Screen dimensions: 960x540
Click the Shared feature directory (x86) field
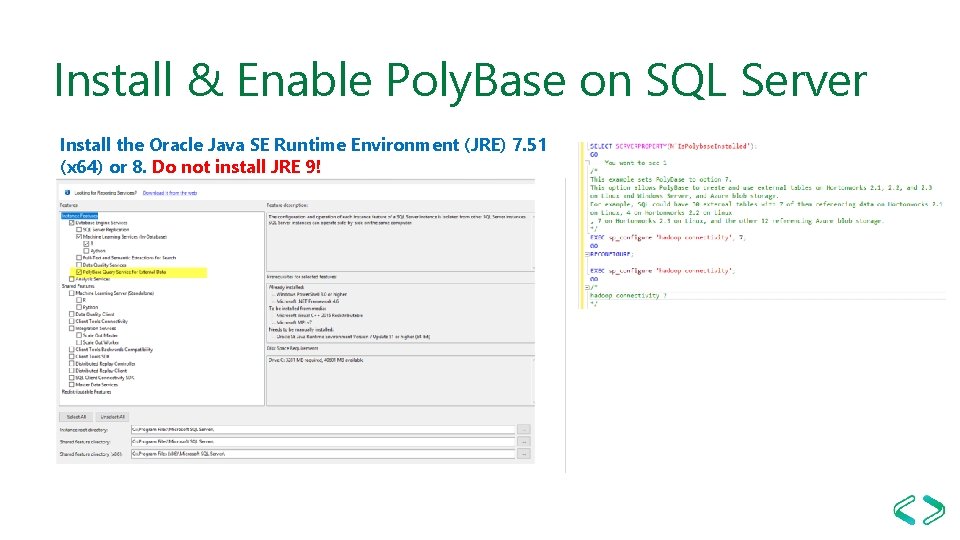[x=323, y=454]
